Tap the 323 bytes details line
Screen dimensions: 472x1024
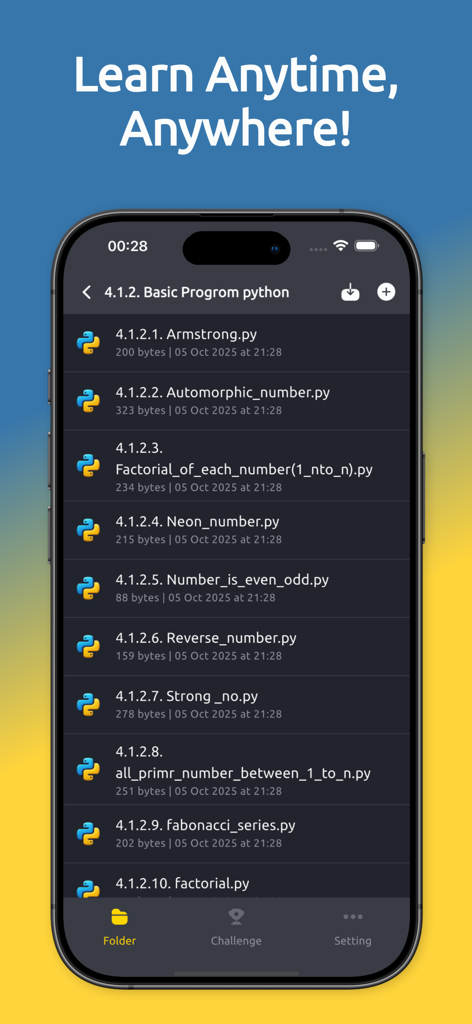[198, 410]
